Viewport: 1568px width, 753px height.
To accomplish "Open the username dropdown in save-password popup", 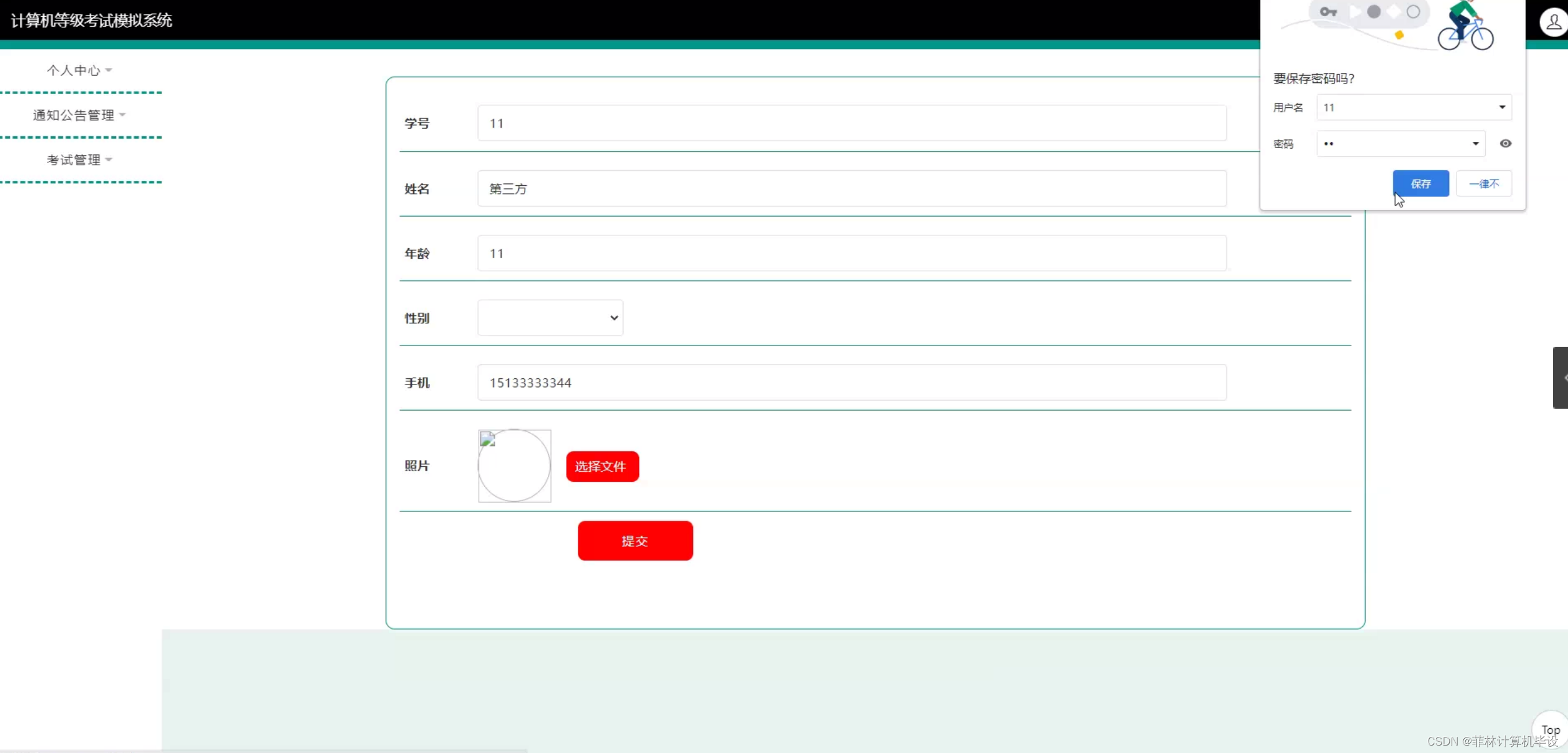I will pyautogui.click(x=1502, y=107).
